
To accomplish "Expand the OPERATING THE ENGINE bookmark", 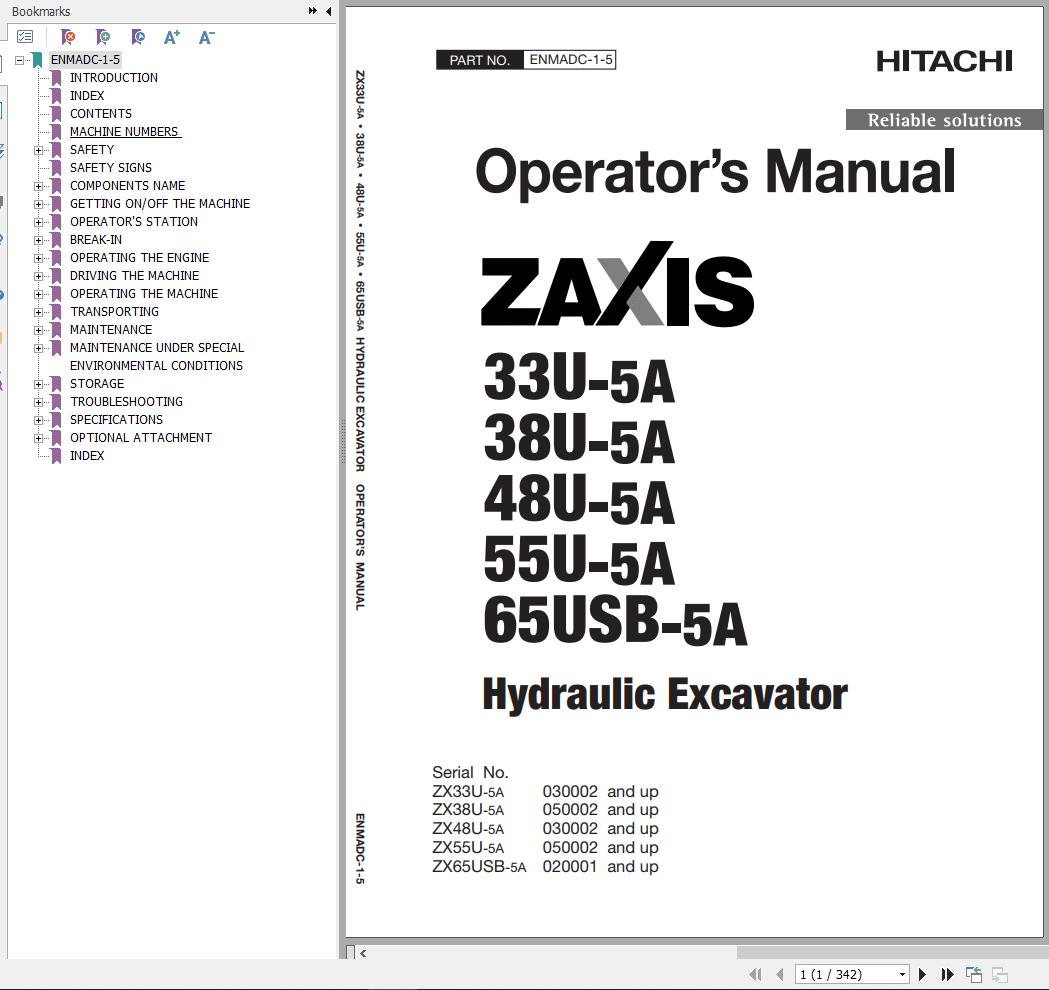I will 38,258.
